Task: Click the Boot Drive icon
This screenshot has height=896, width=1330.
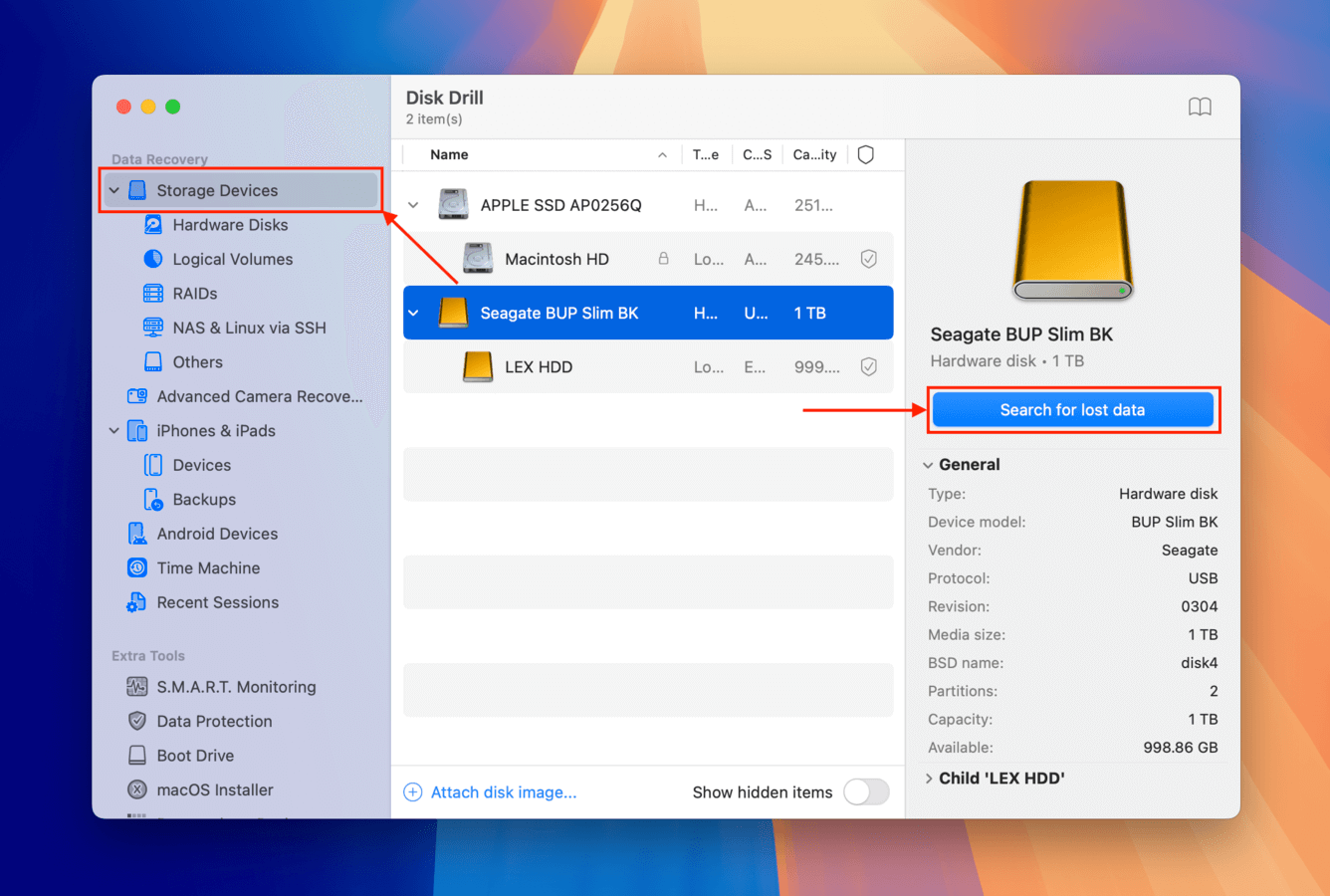Action: click(137, 756)
